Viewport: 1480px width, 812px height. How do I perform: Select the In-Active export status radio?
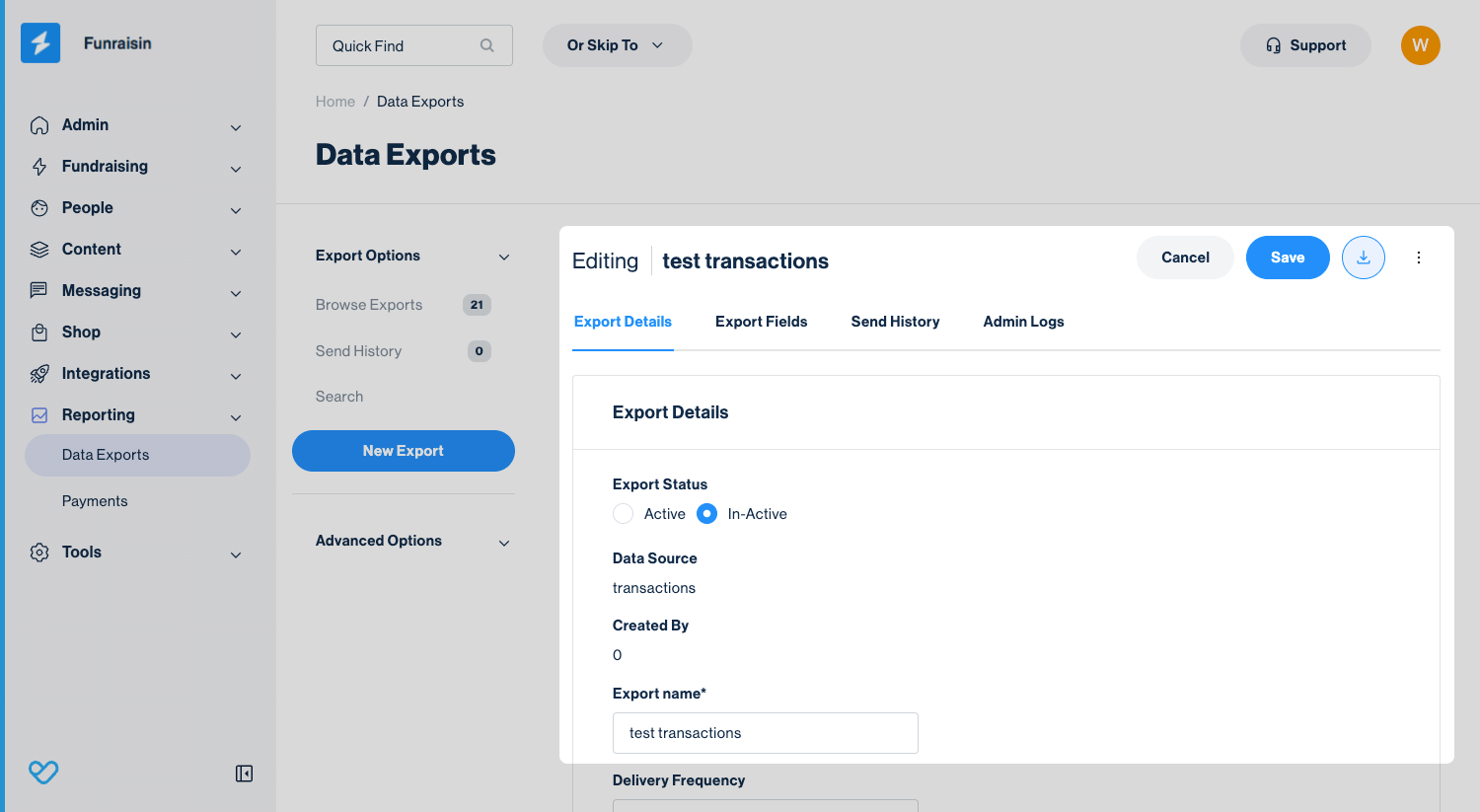point(706,514)
